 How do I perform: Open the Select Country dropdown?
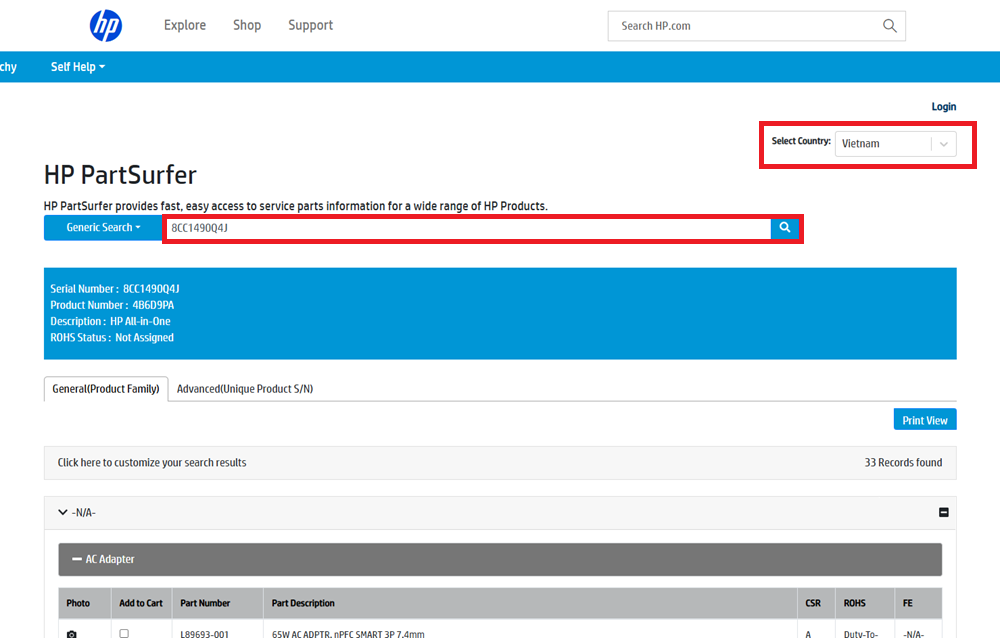pos(895,144)
